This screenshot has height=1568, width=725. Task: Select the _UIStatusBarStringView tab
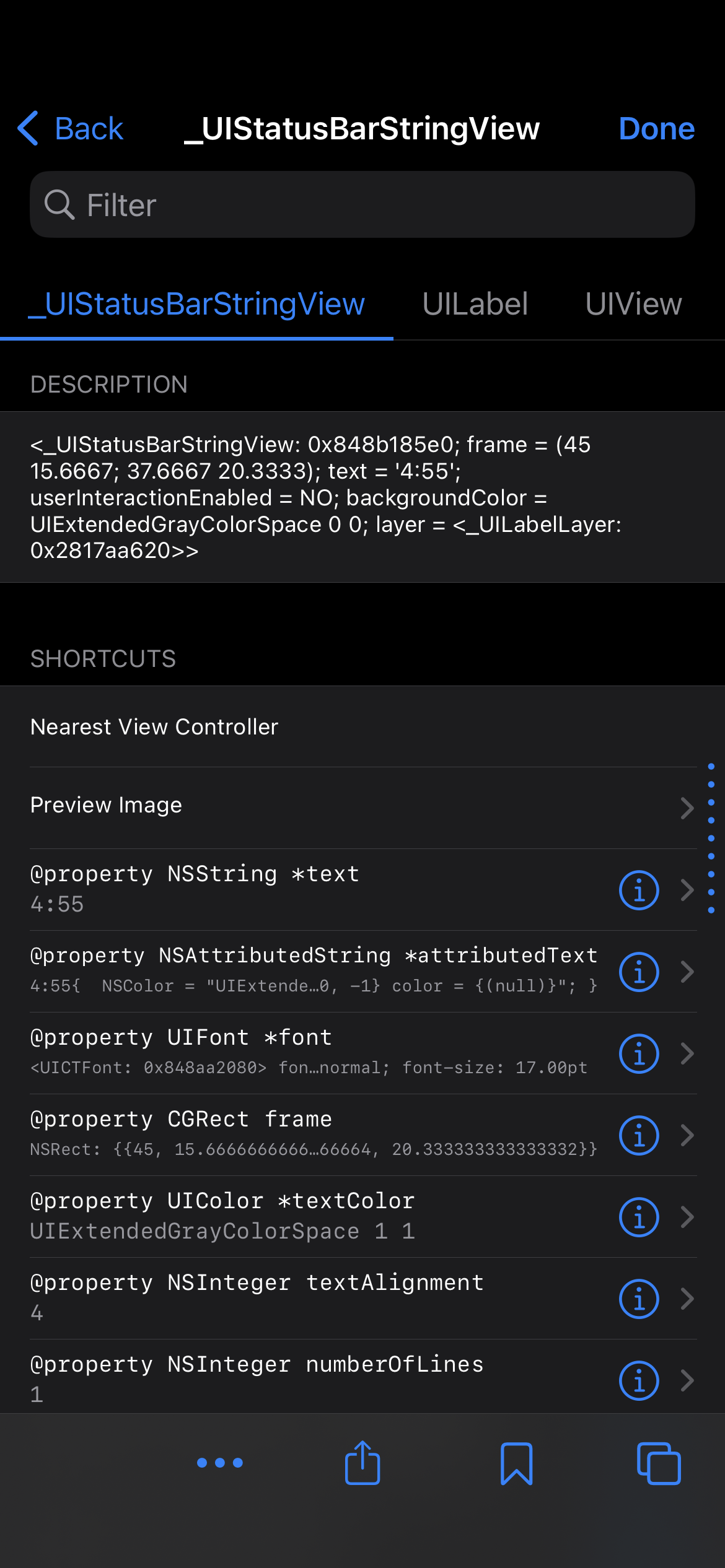(196, 304)
